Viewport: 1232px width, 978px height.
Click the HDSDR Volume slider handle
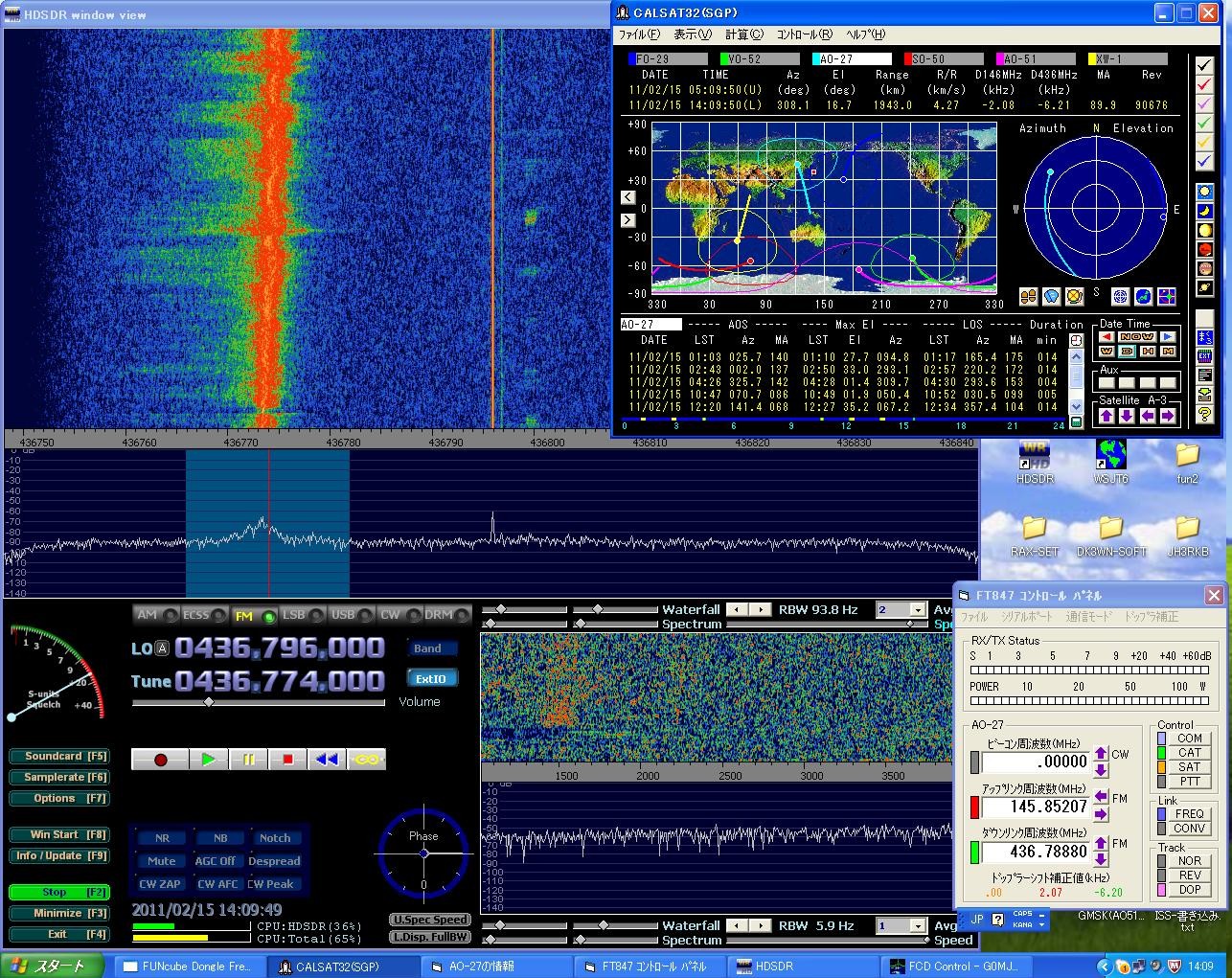click(x=208, y=703)
